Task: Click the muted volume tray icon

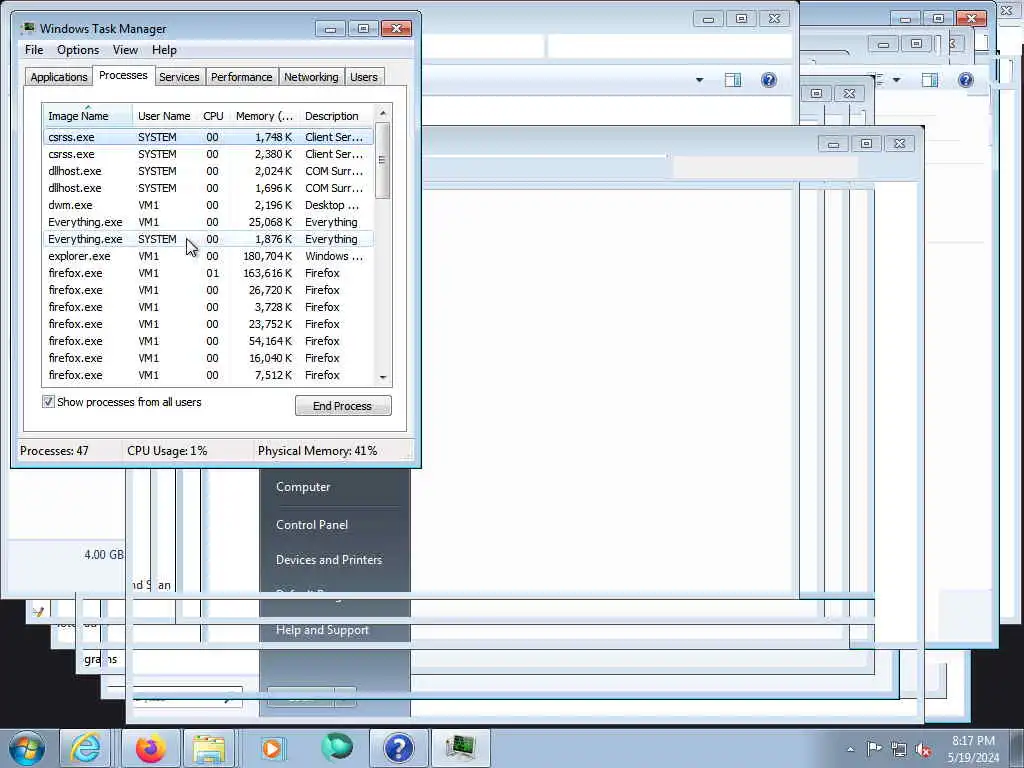Action: point(923,749)
